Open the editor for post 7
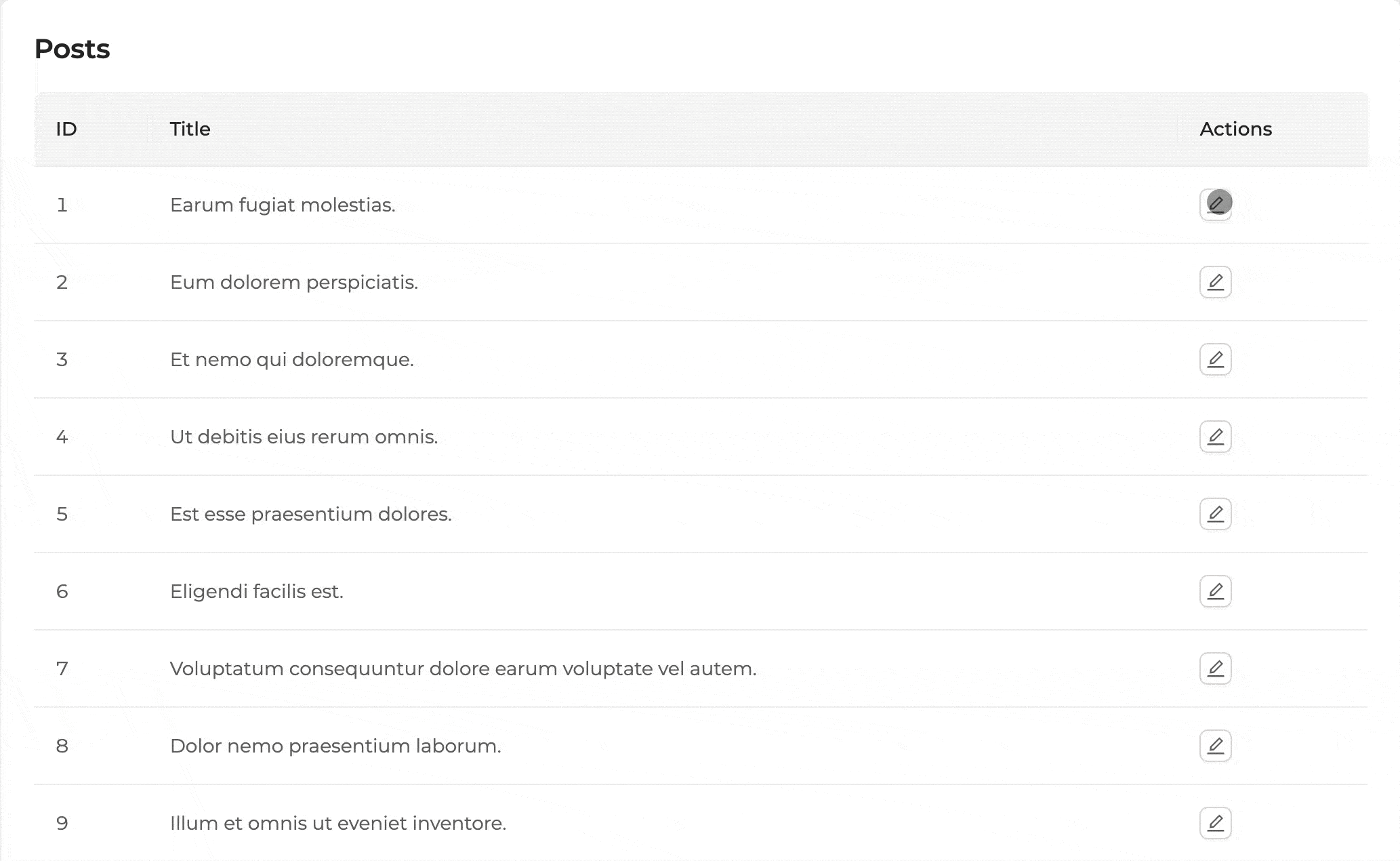1400x861 pixels. tap(1215, 668)
